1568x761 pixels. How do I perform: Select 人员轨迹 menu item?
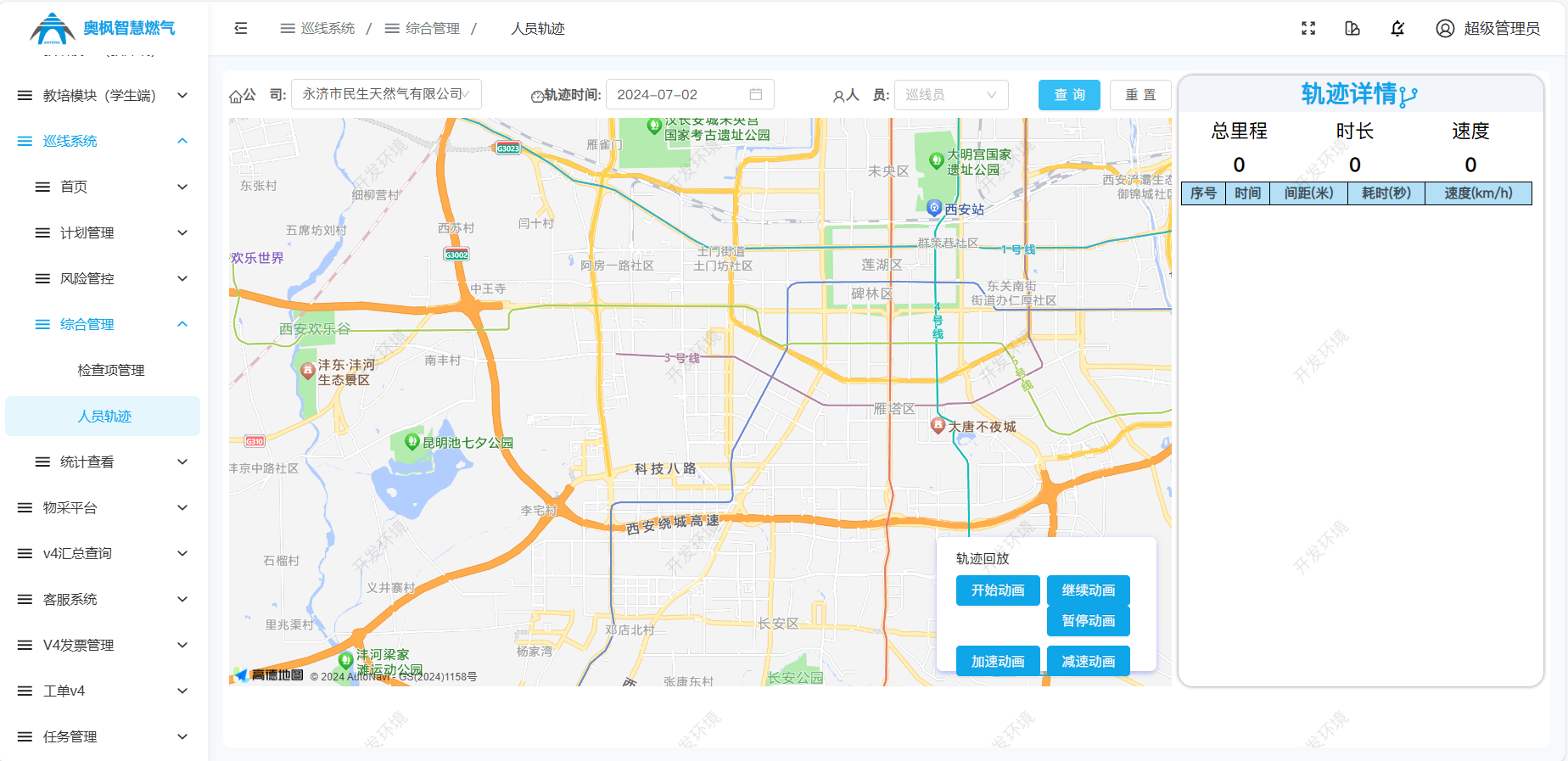(103, 416)
